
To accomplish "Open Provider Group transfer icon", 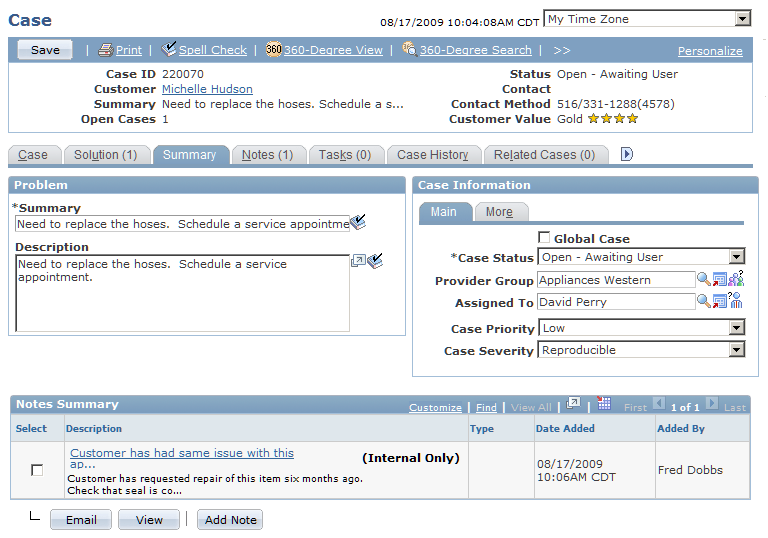I will pyautogui.click(x=720, y=279).
